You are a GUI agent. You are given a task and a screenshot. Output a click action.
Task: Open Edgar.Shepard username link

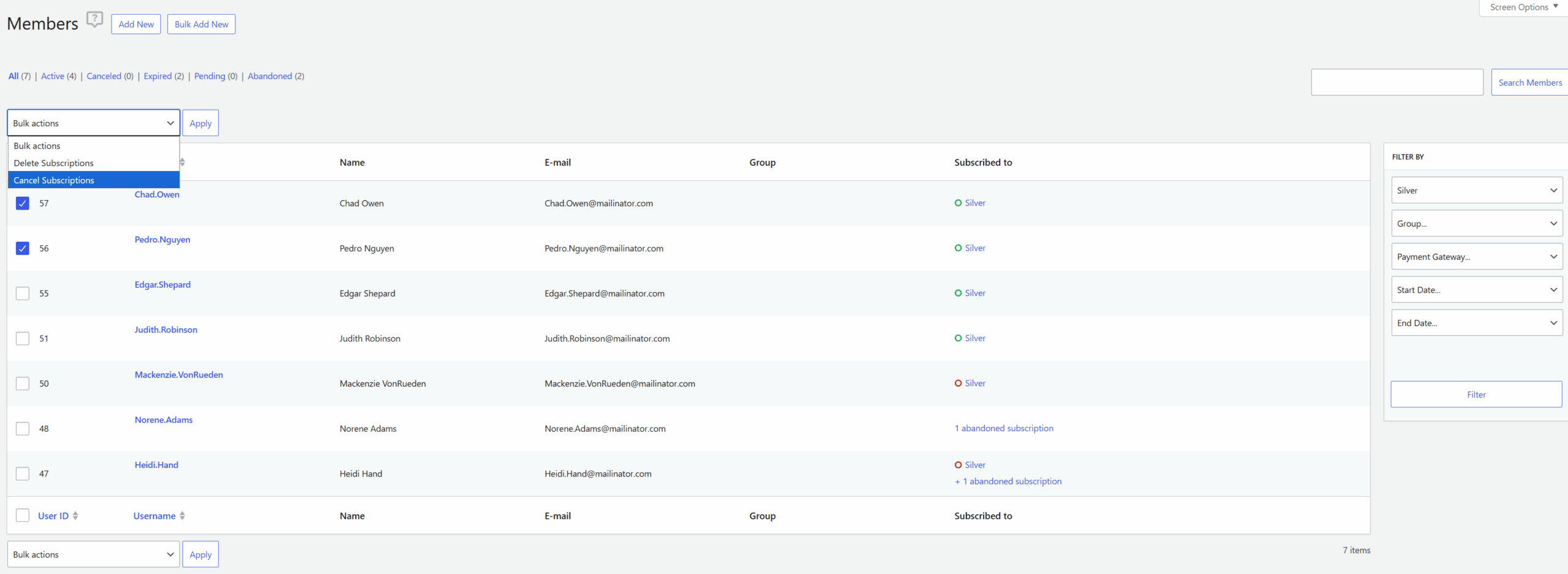(162, 285)
